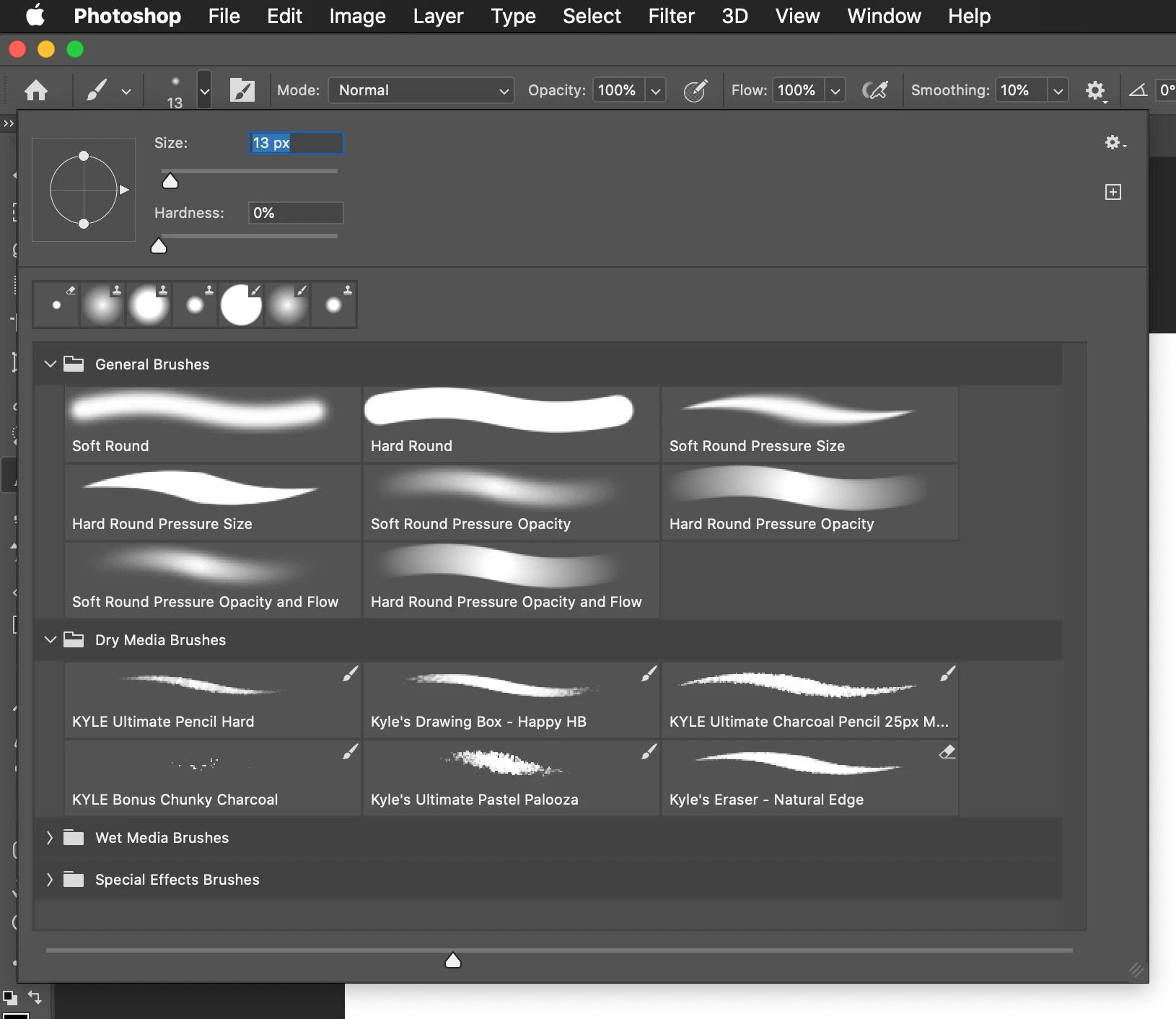The image size is (1176, 1019).
Task: Select Hard Round Pressure Opacity brush
Action: [809, 502]
